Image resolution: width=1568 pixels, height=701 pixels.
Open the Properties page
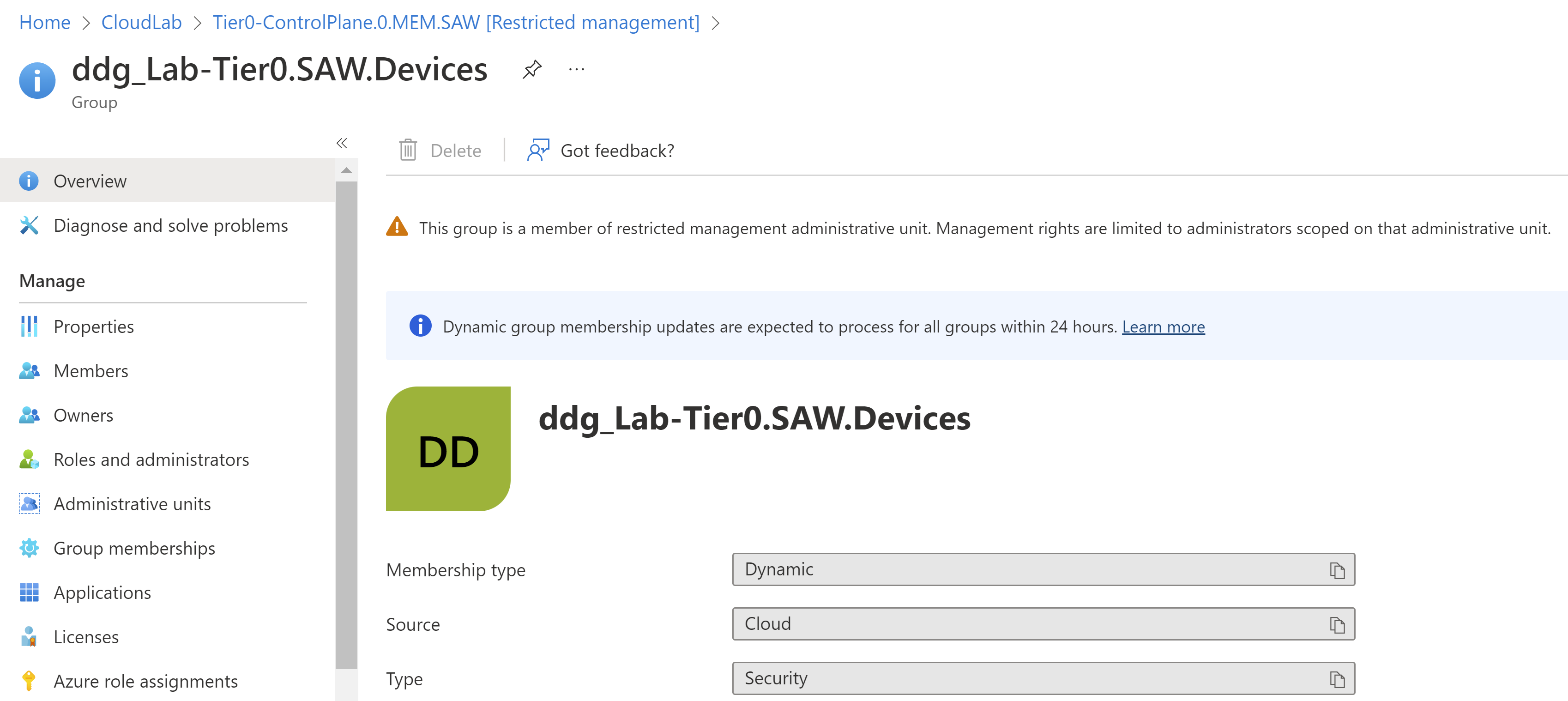[x=94, y=326]
